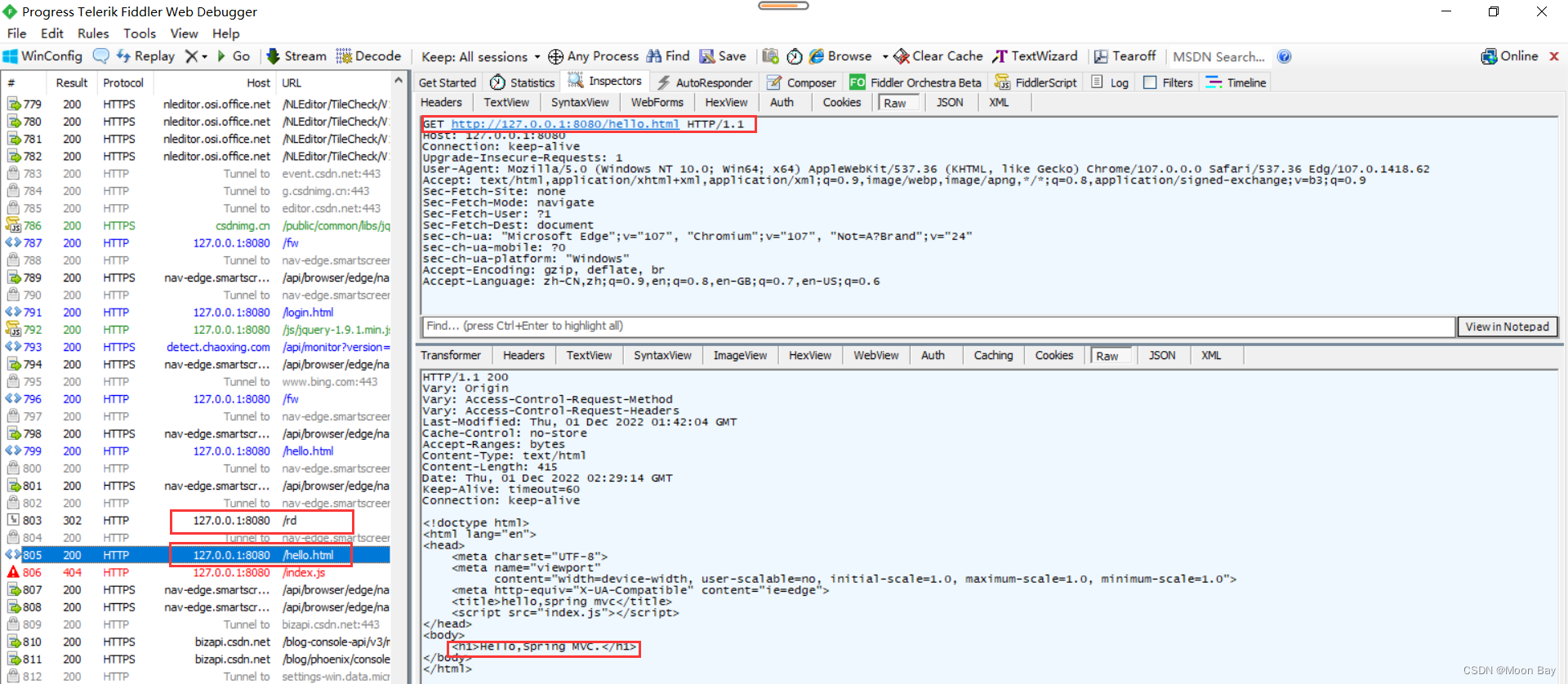Select request SyntaxView tab
1568x684 pixels.
coord(580,102)
